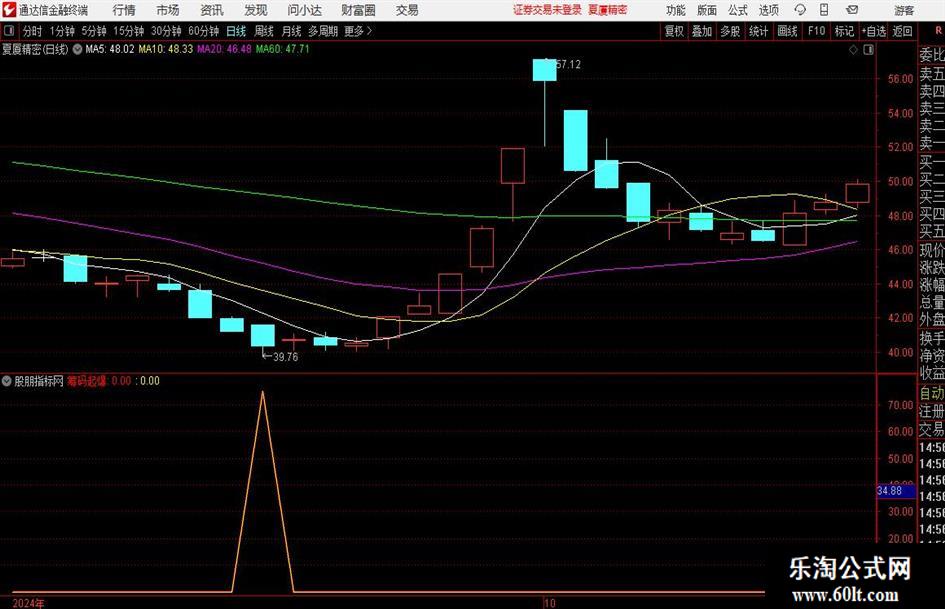Click the orange indicator spike peak
Image resolution: width=945 pixels, height=609 pixels.
point(263,393)
